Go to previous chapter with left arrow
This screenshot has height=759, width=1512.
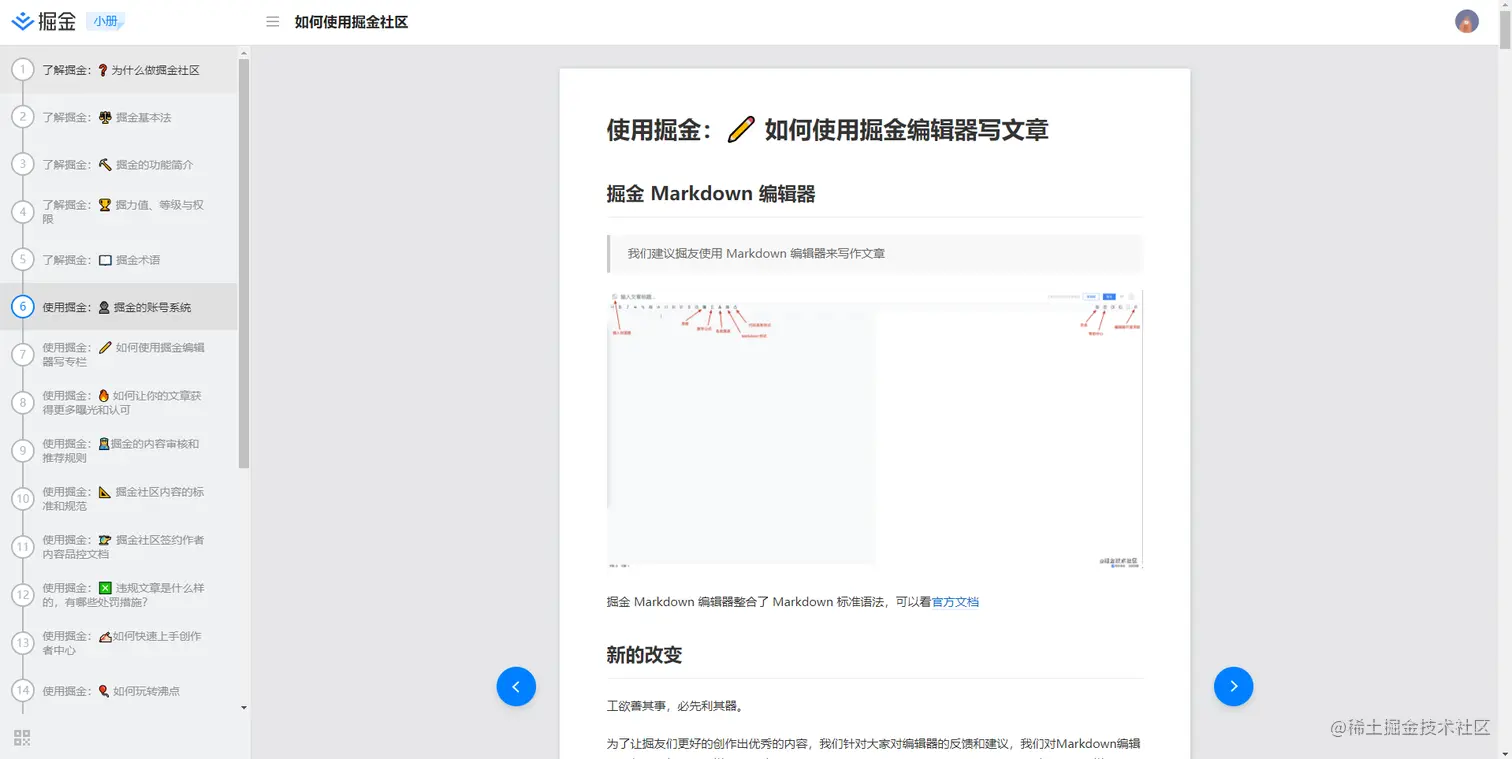[x=516, y=686]
